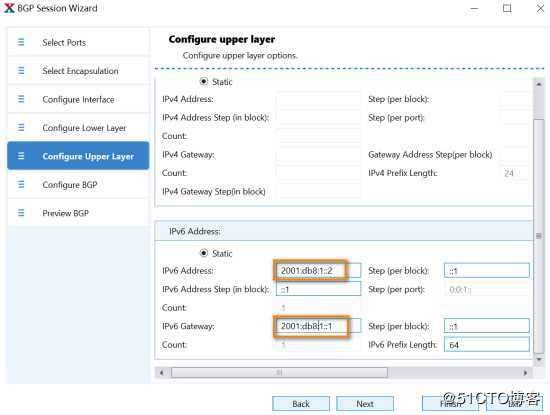Click the IPv6 Address section header

(344, 231)
